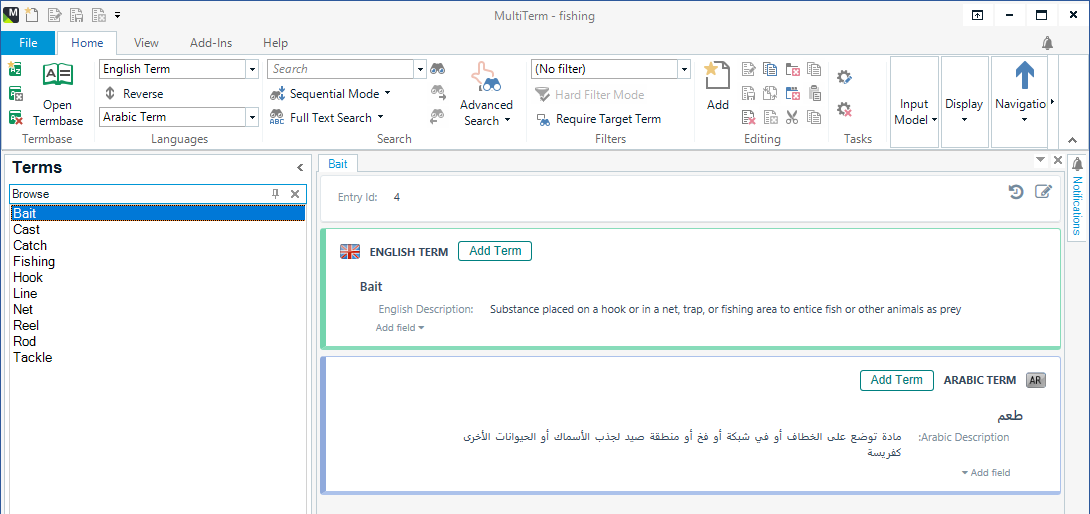Open the quick access toolbar customize arrow

(x=117, y=15)
